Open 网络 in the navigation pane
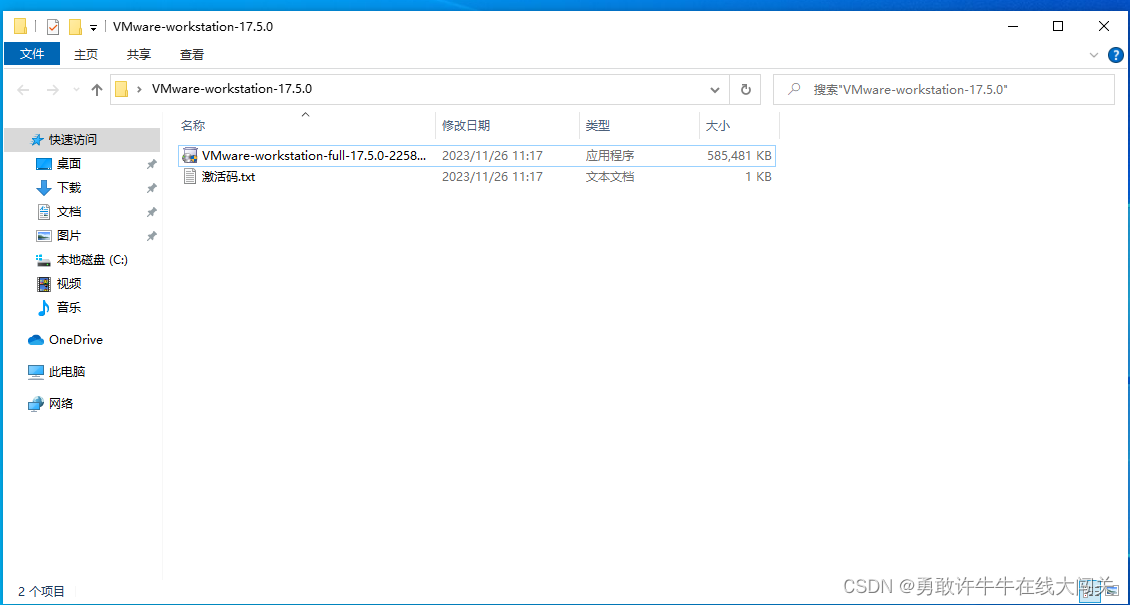1130x605 pixels. click(x=61, y=403)
